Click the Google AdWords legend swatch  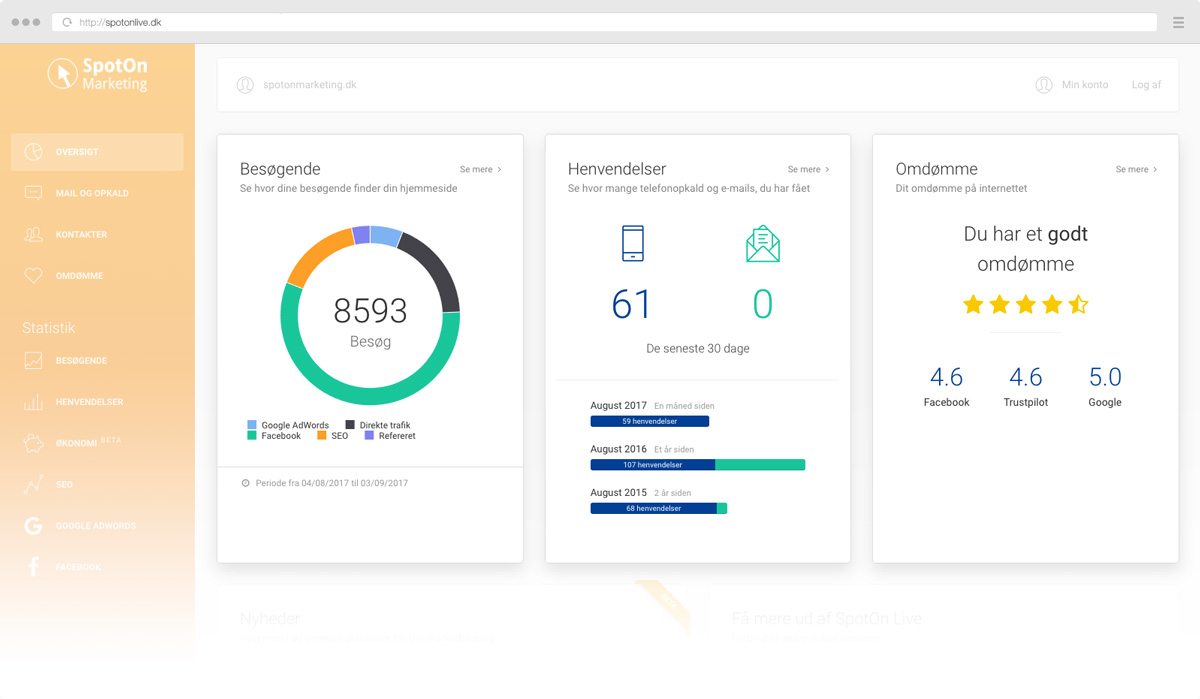252,425
